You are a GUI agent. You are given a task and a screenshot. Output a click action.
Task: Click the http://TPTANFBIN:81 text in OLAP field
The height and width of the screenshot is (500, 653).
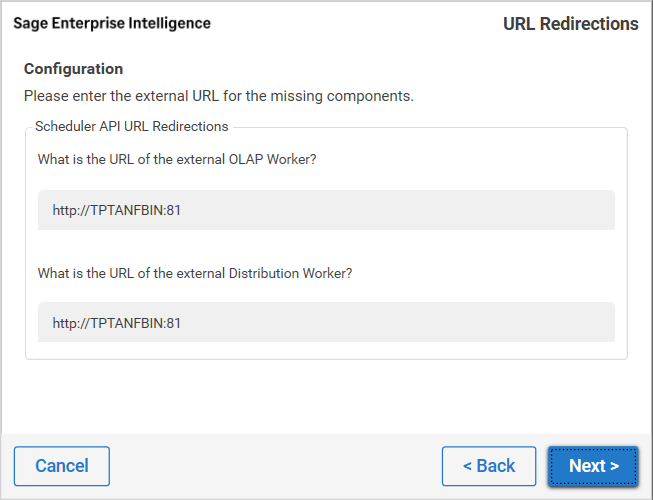pyautogui.click(x=116, y=211)
